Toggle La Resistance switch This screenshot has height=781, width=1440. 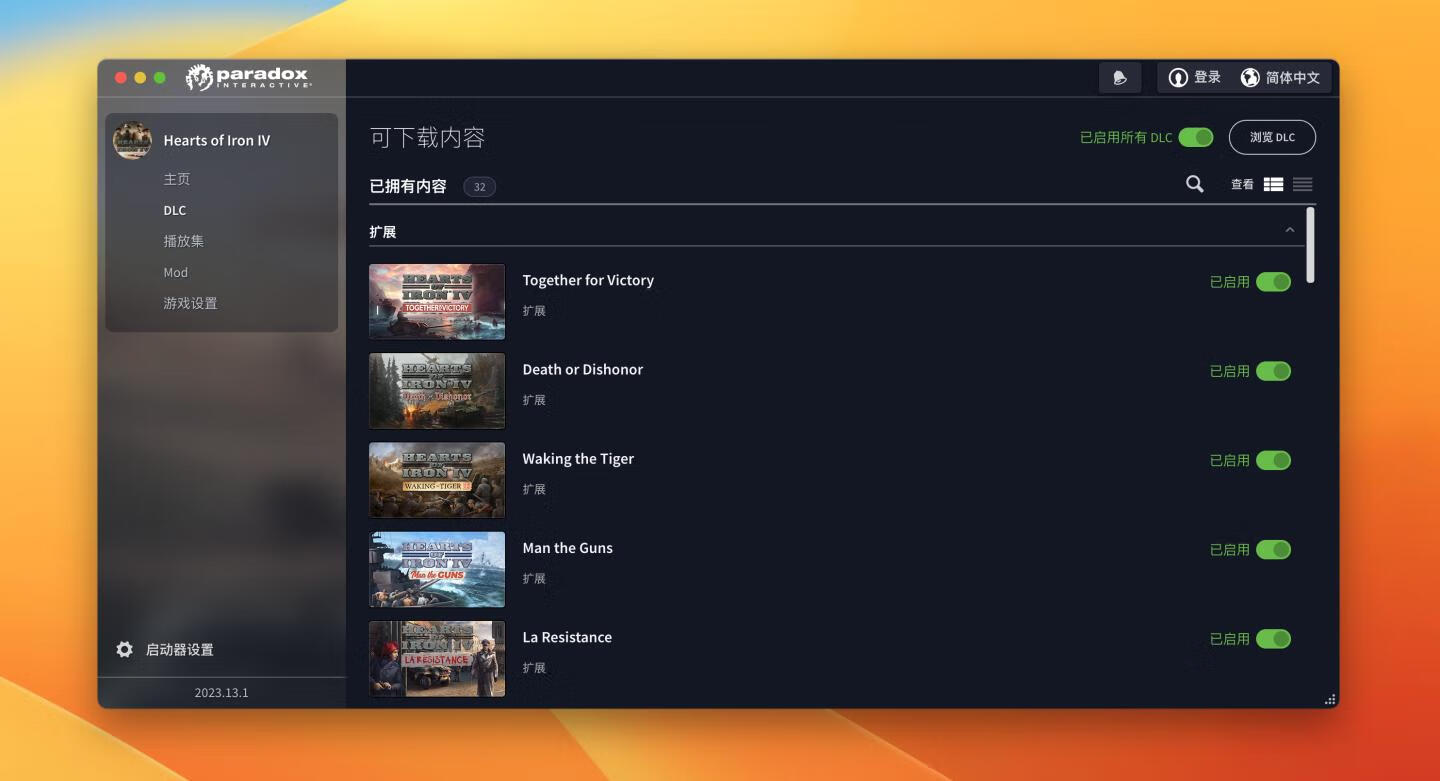pos(1273,638)
